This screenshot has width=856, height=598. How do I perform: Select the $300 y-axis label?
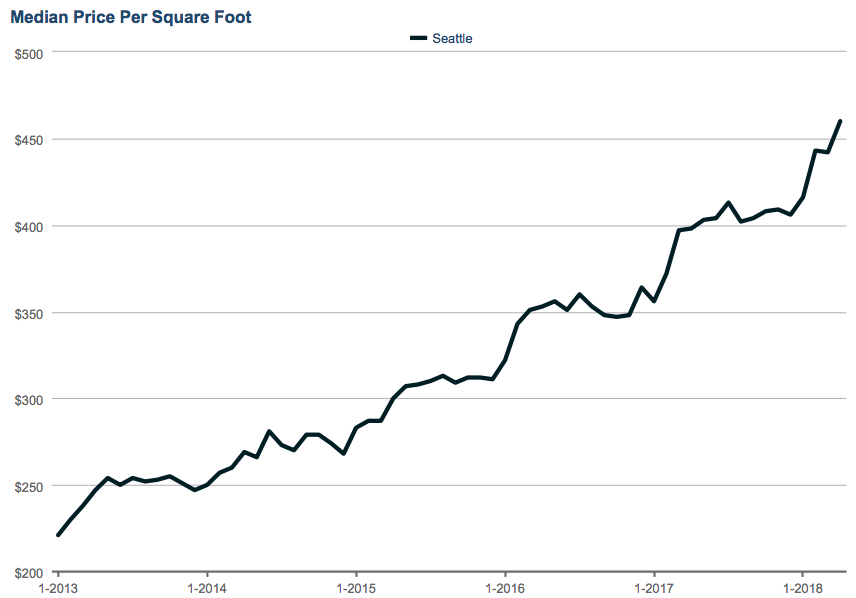click(28, 399)
